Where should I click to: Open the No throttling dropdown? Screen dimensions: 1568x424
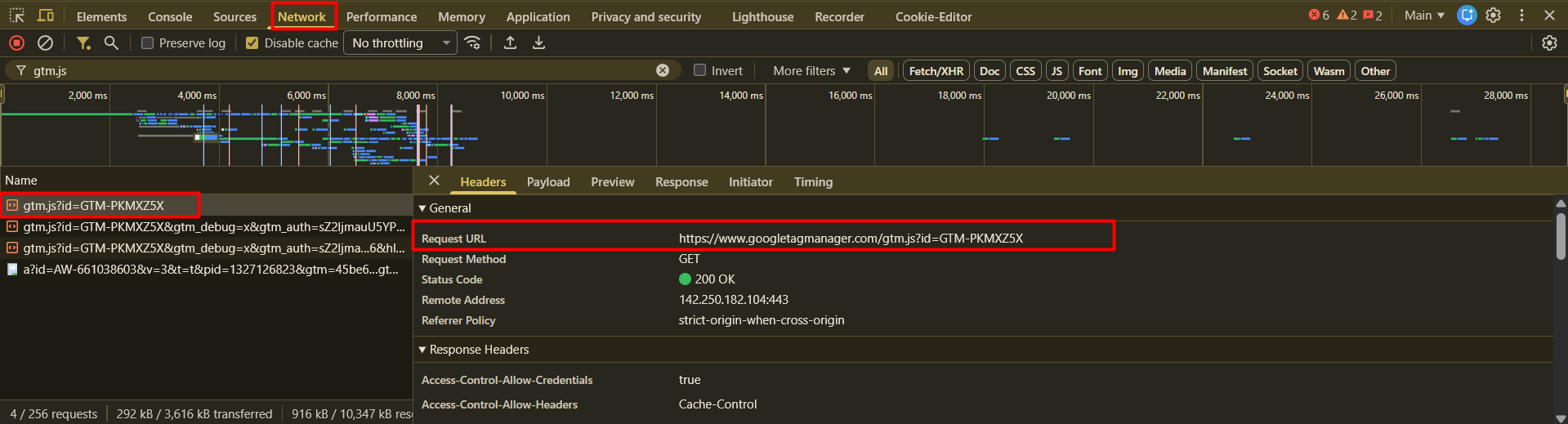click(x=400, y=43)
